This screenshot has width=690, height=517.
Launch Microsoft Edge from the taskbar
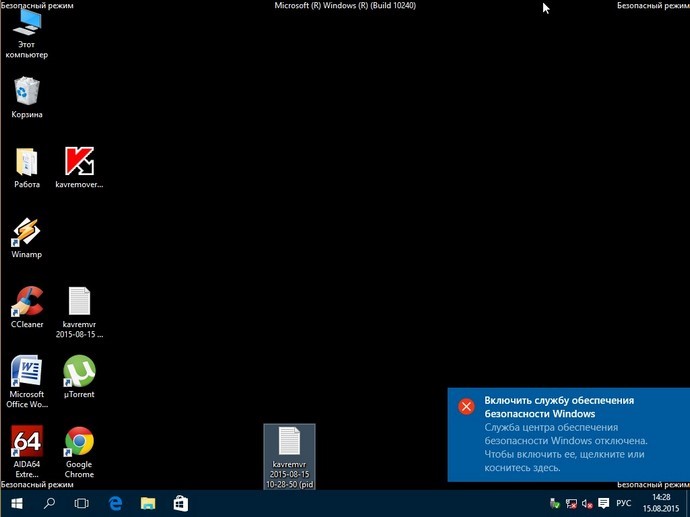[115, 503]
